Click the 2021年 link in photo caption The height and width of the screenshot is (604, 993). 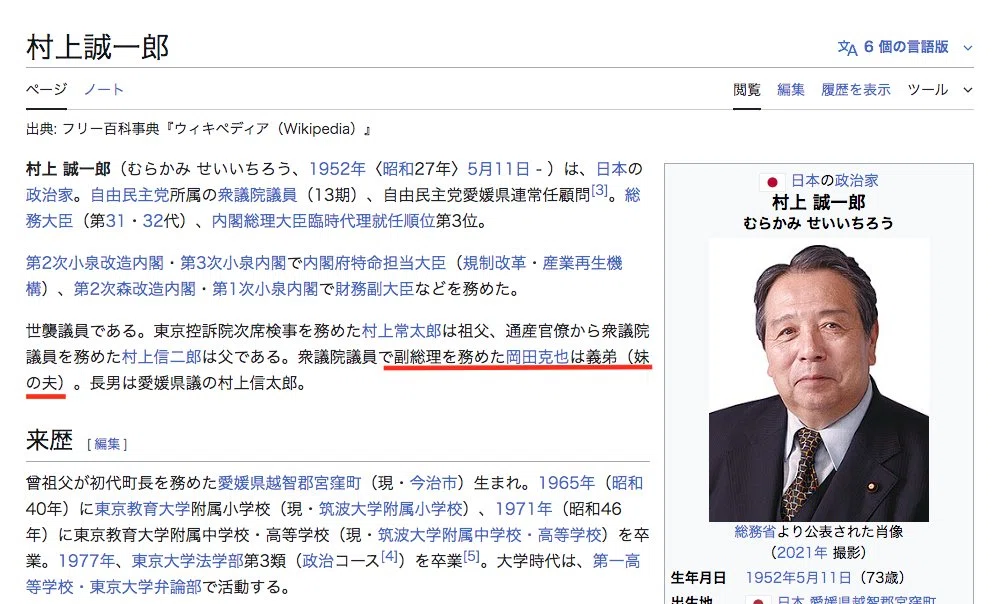click(x=802, y=553)
